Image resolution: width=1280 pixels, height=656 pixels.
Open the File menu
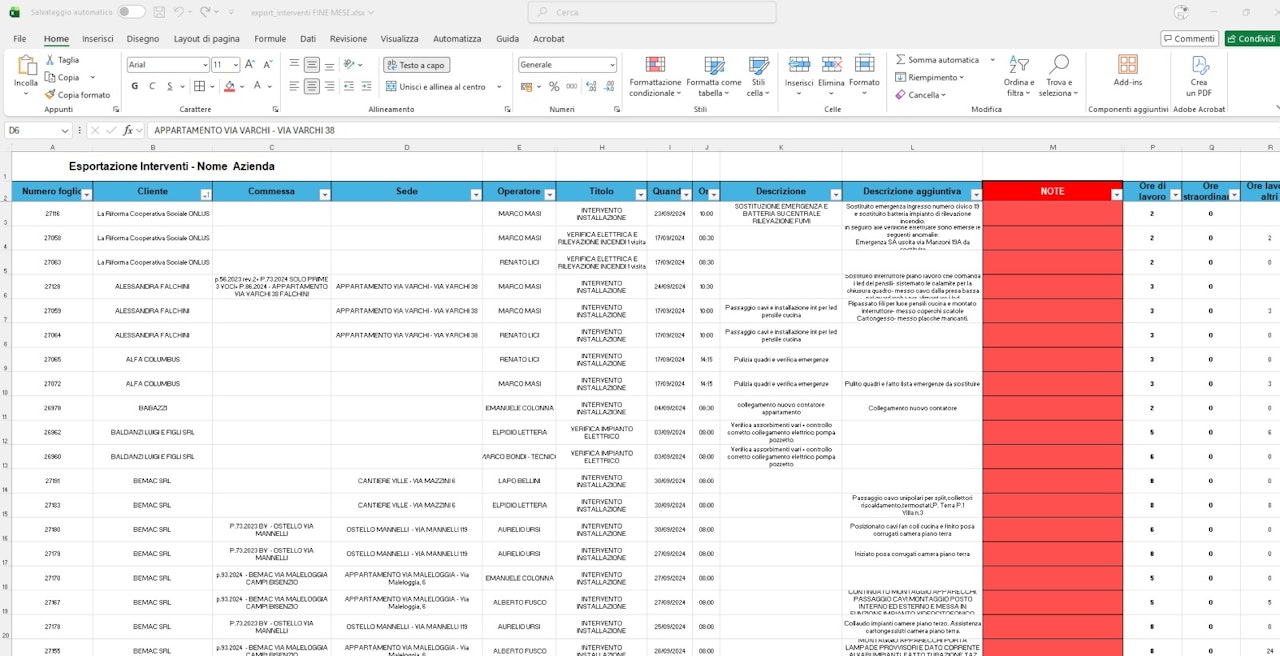point(20,38)
